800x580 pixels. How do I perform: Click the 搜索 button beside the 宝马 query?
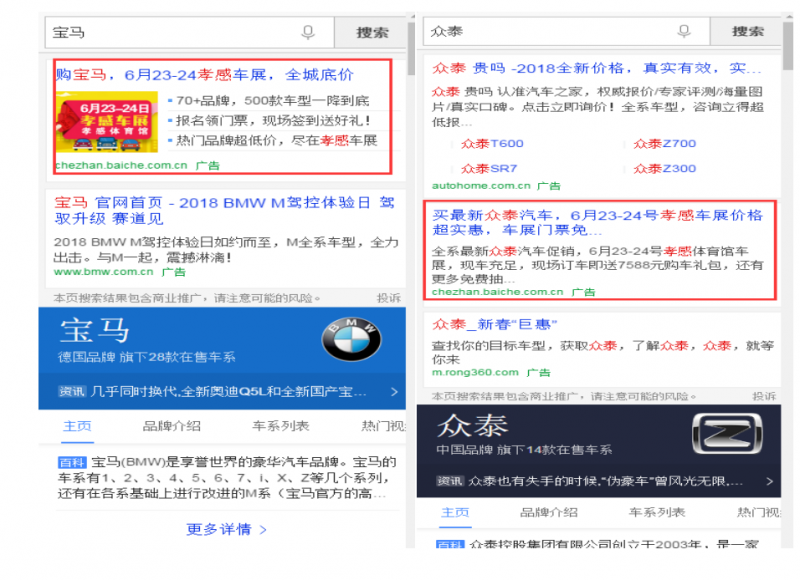(x=371, y=33)
